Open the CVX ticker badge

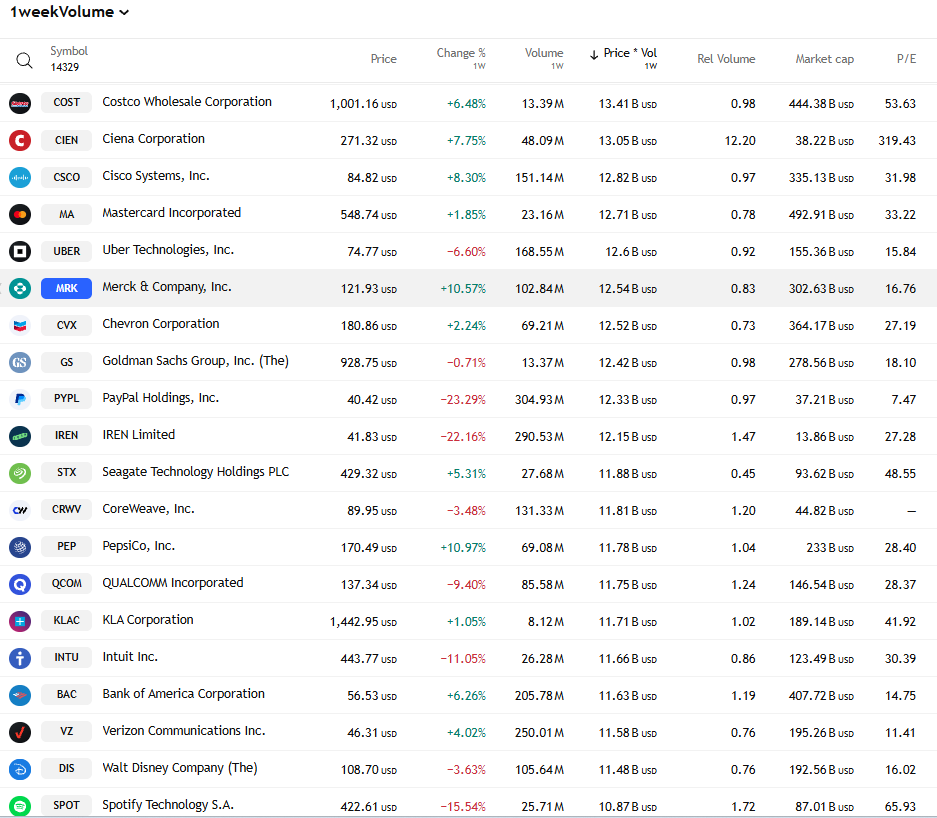[x=66, y=325]
